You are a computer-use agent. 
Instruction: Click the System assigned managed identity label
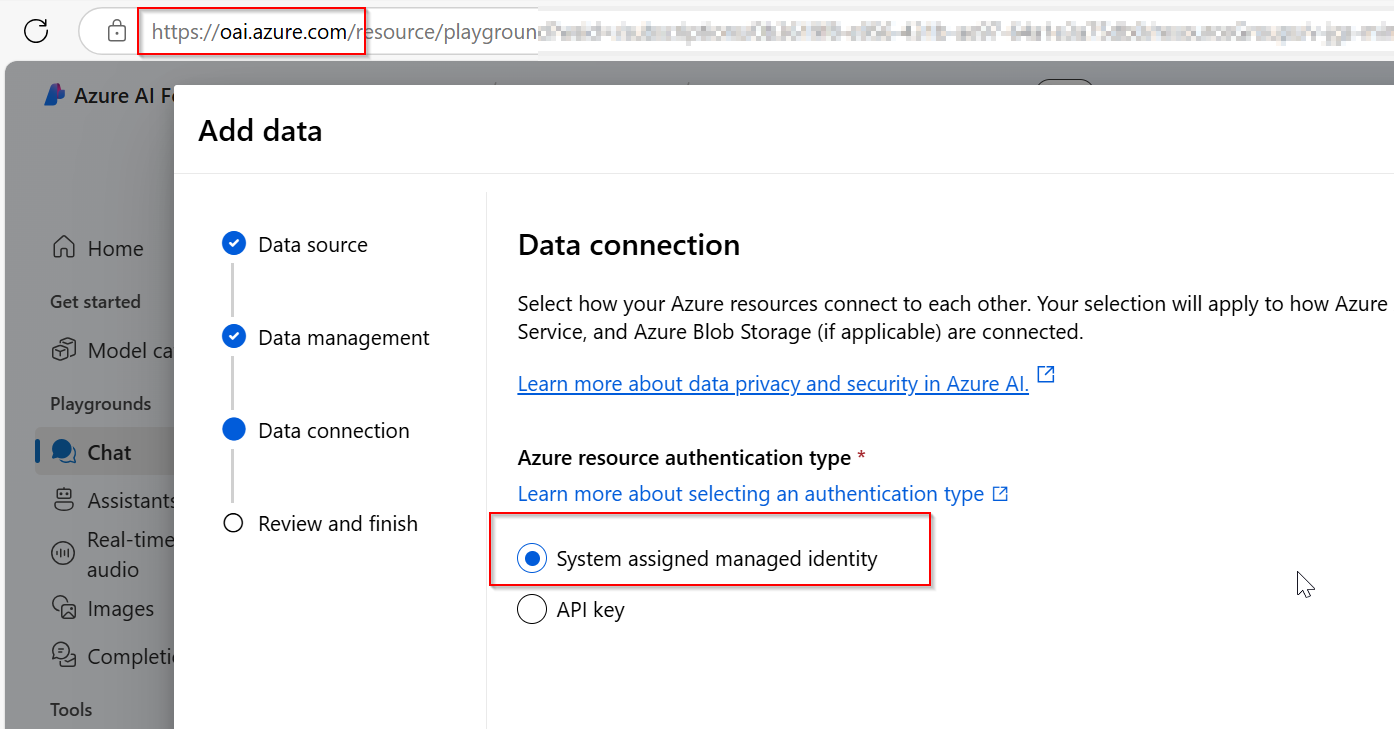point(716,558)
